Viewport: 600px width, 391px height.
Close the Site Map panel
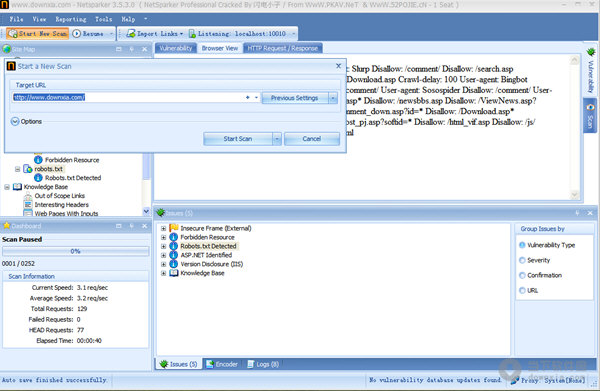[145, 49]
